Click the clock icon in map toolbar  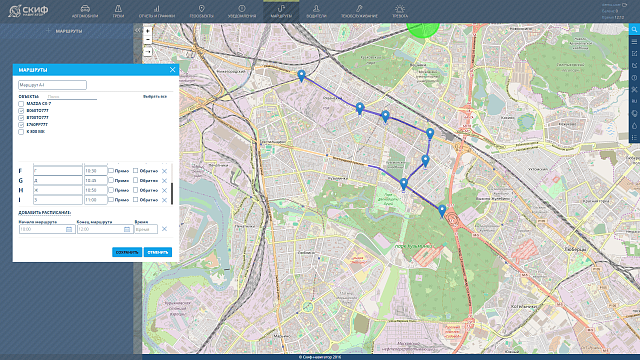pyautogui.click(x=634, y=78)
